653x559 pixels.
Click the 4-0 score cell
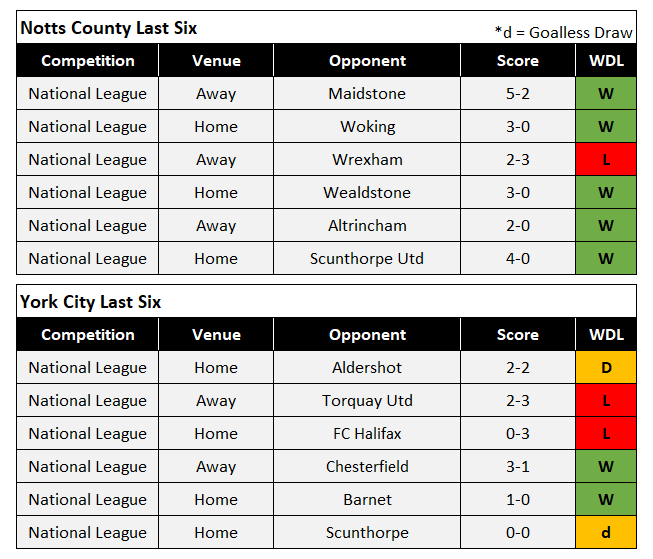coord(517,259)
